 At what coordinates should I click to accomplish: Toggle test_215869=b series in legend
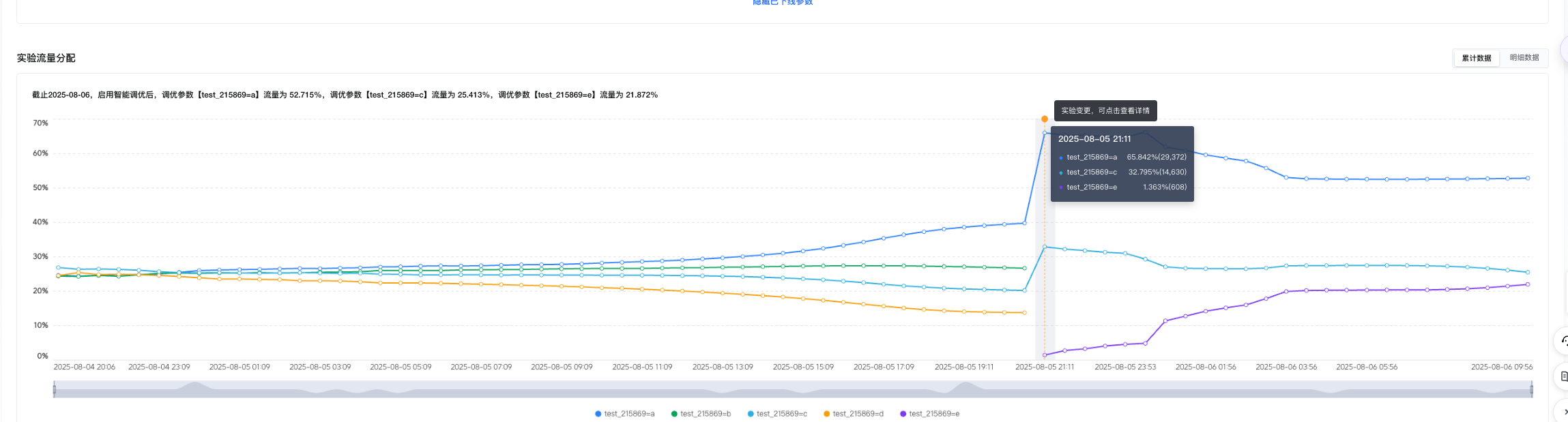pyautogui.click(x=701, y=414)
